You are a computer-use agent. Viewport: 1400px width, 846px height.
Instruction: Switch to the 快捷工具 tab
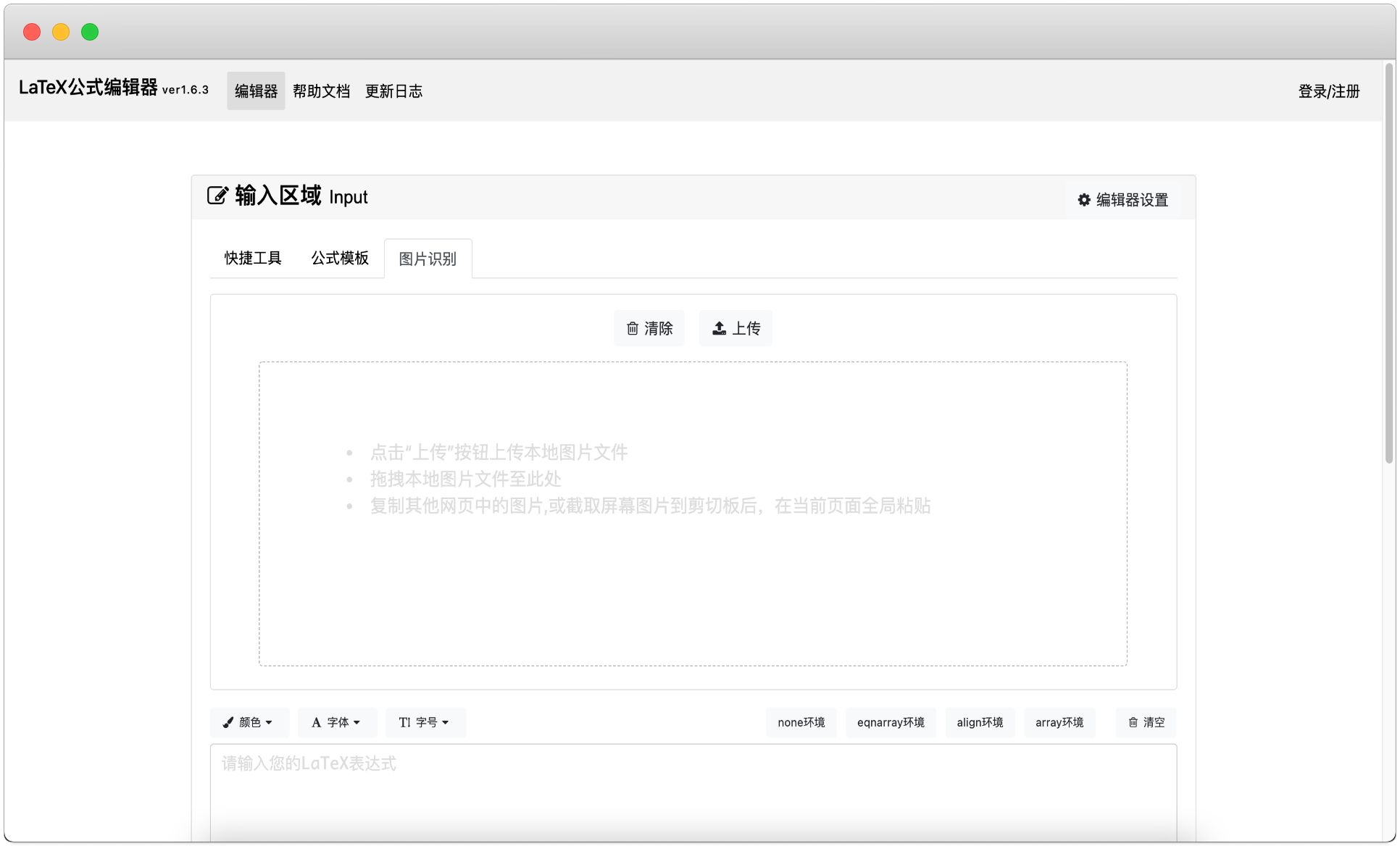coord(253,258)
